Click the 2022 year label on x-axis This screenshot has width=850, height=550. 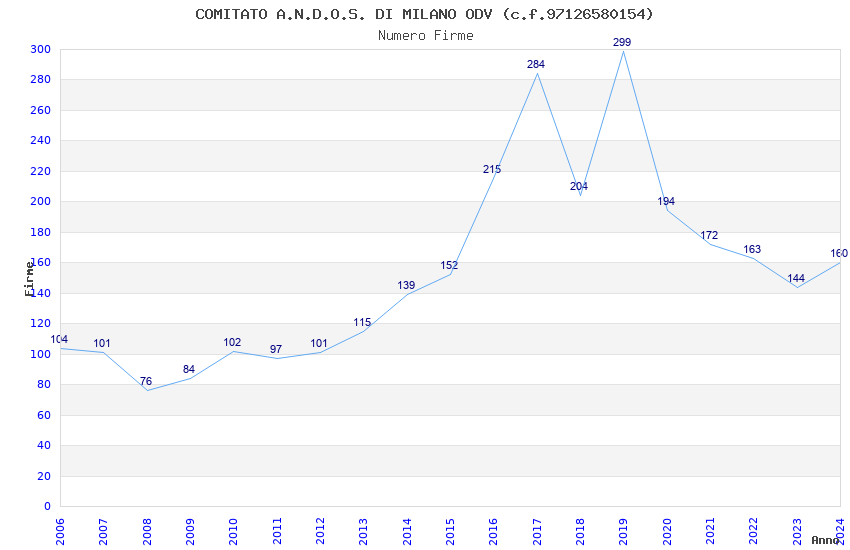pos(754,532)
